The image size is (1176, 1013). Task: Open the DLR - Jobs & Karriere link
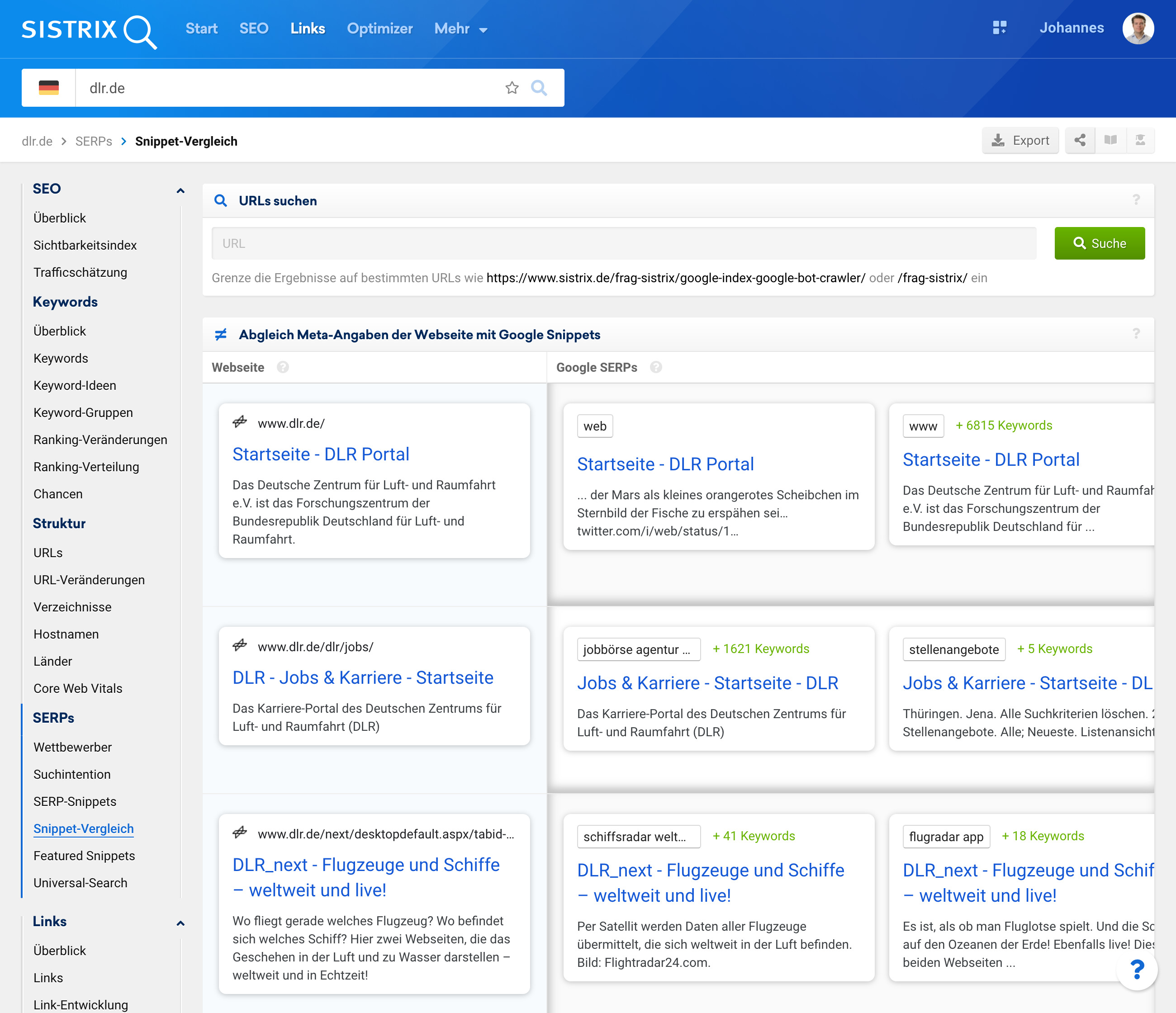coord(363,677)
